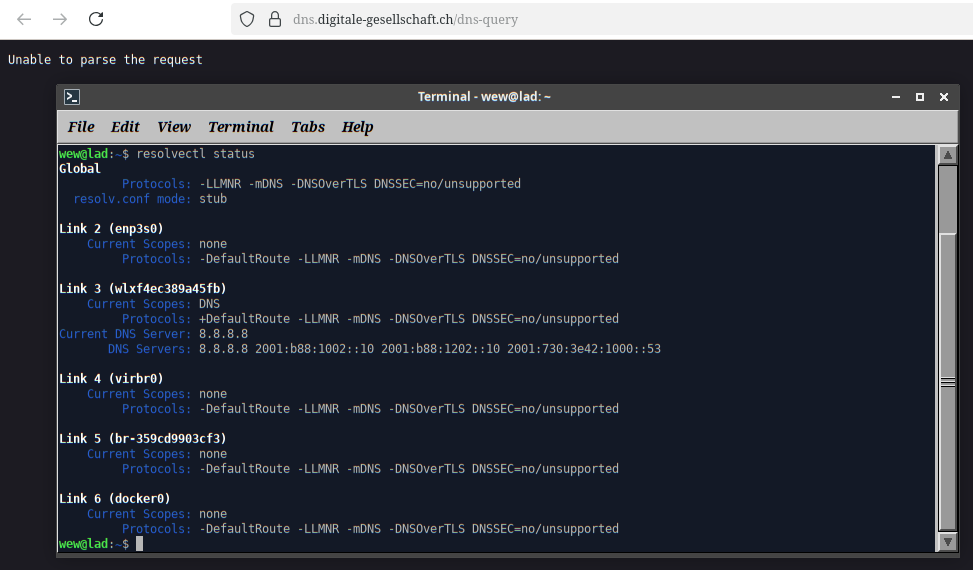
Task: Click the 'stub' value text
Action: click(x=213, y=198)
